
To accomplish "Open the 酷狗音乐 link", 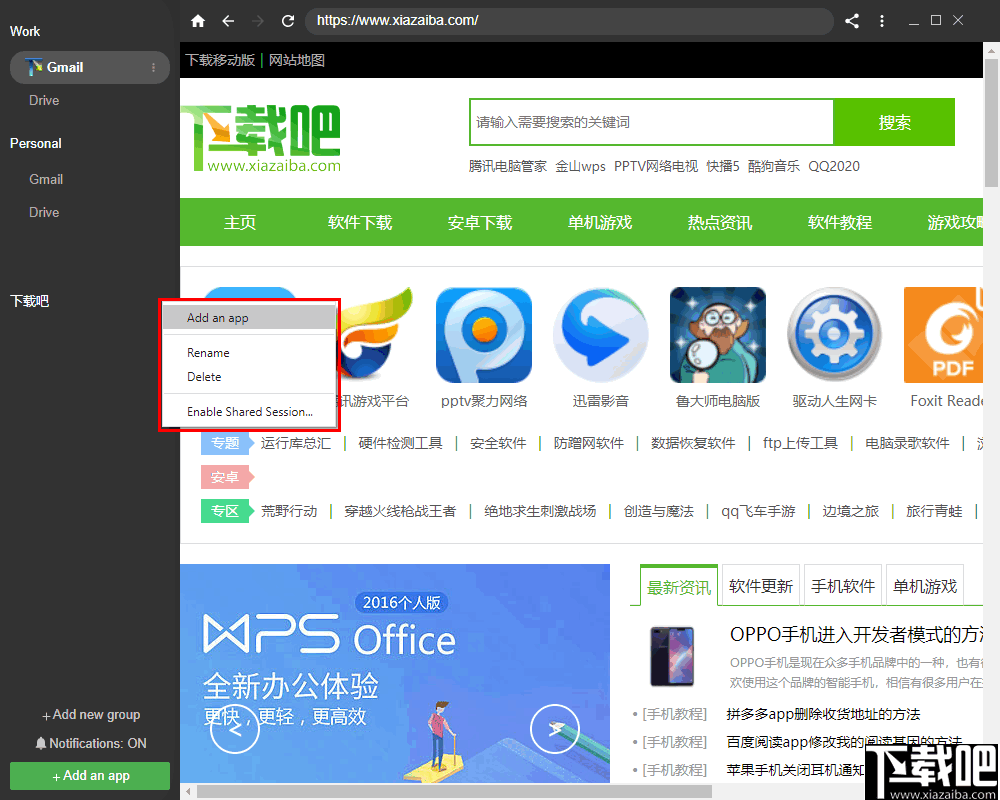I will [x=774, y=166].
